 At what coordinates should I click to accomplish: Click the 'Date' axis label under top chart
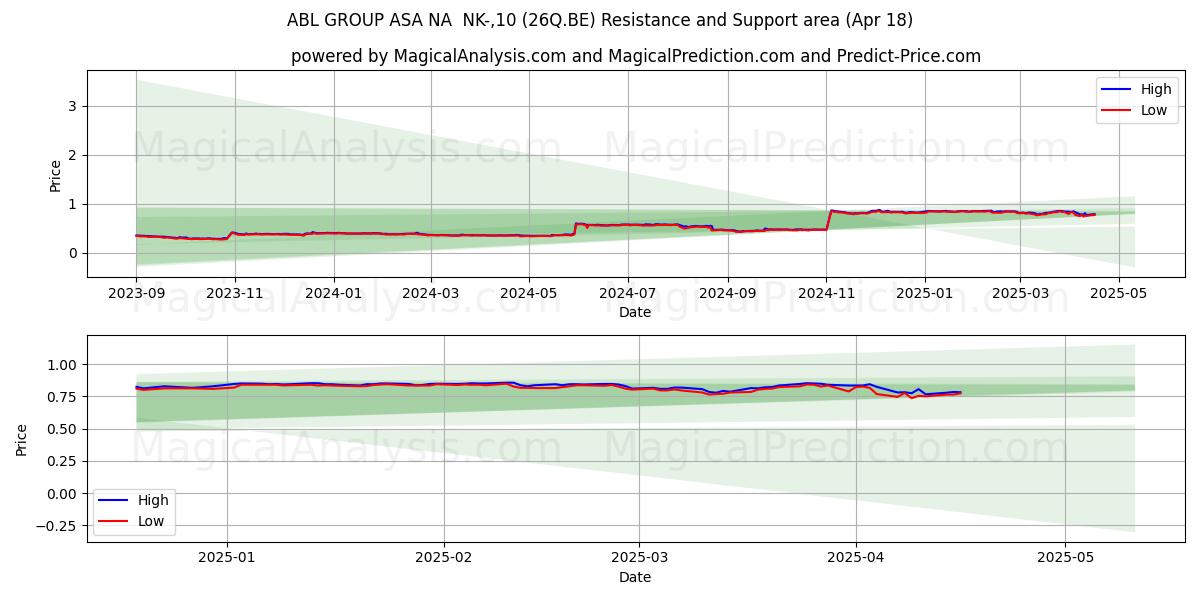pos(635,312)
